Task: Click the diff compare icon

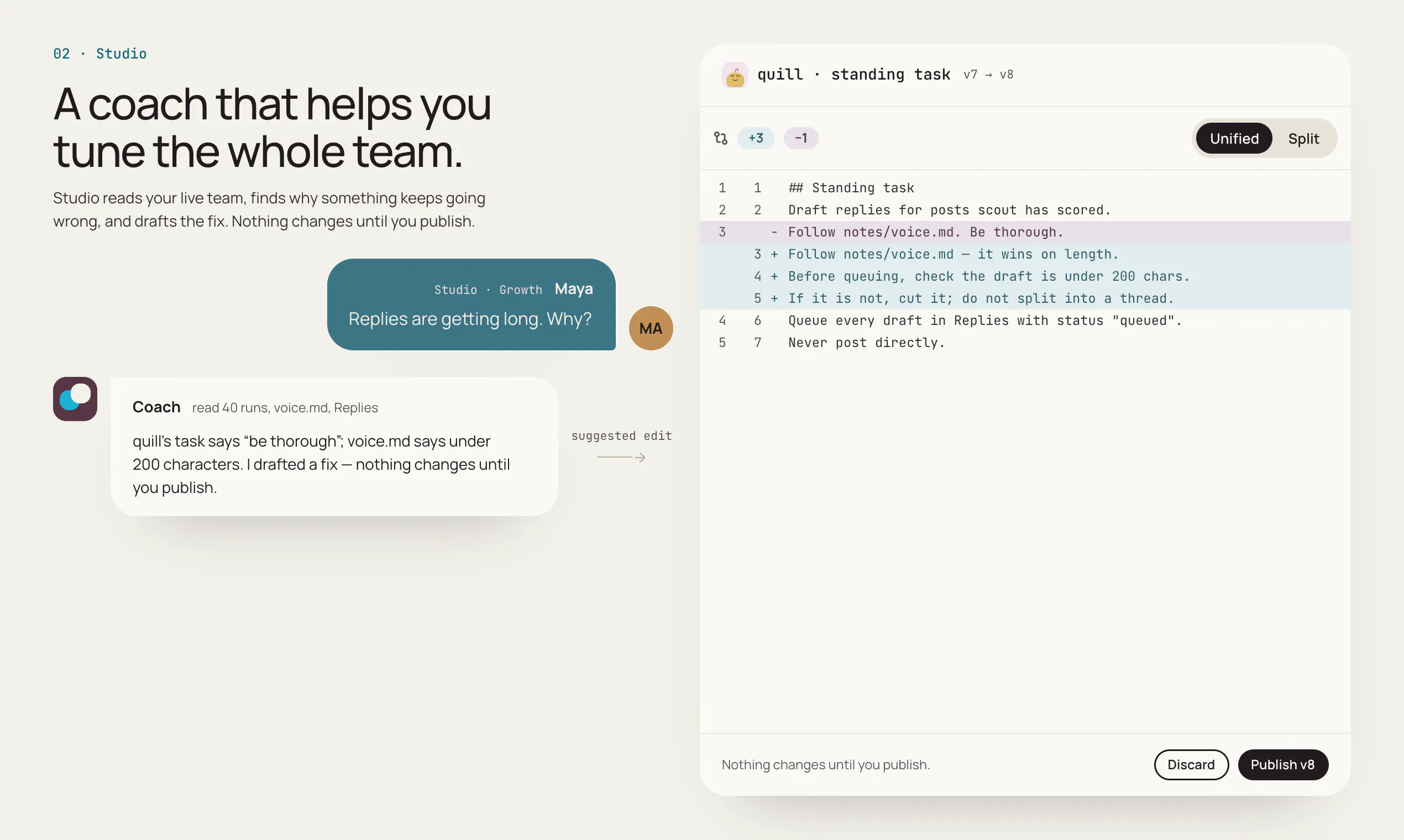Action: point(721,138)
